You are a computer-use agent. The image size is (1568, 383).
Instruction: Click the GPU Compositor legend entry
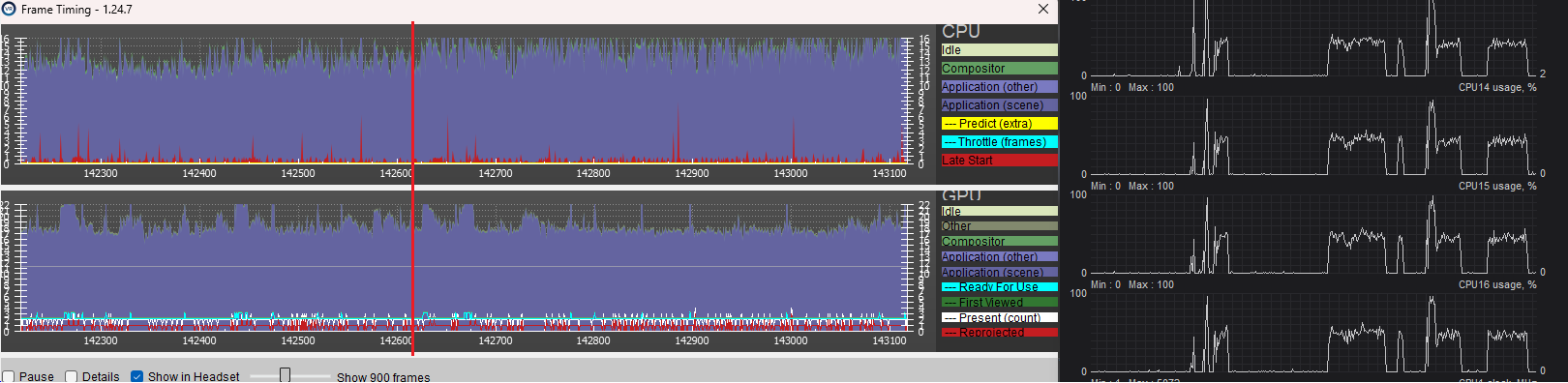tap(999, 242)
